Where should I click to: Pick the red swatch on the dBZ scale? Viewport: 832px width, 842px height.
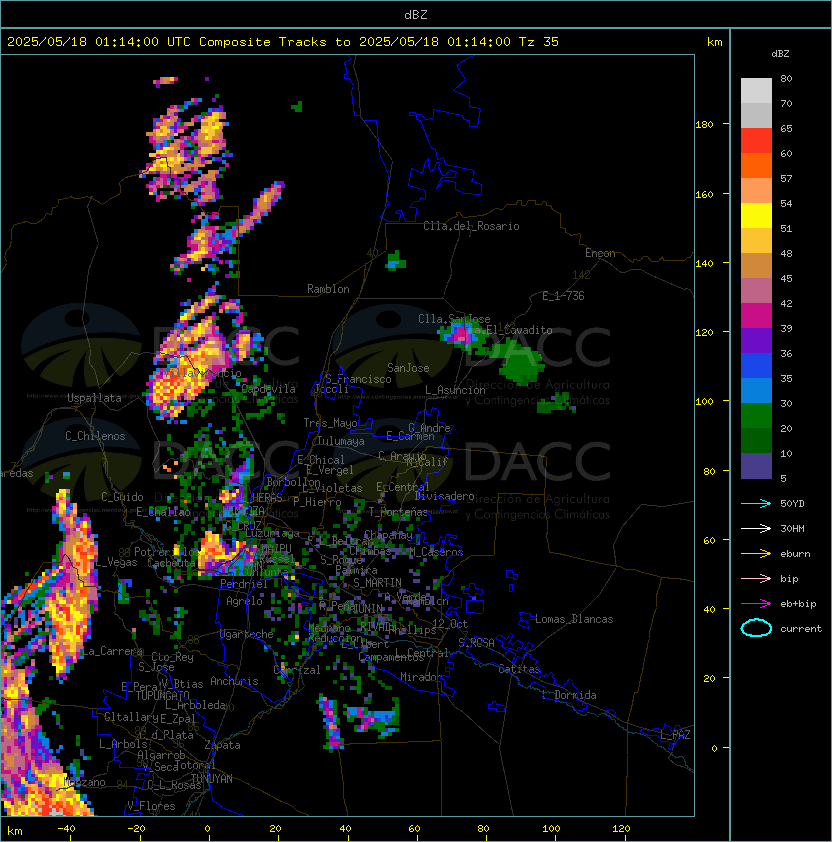756,141
